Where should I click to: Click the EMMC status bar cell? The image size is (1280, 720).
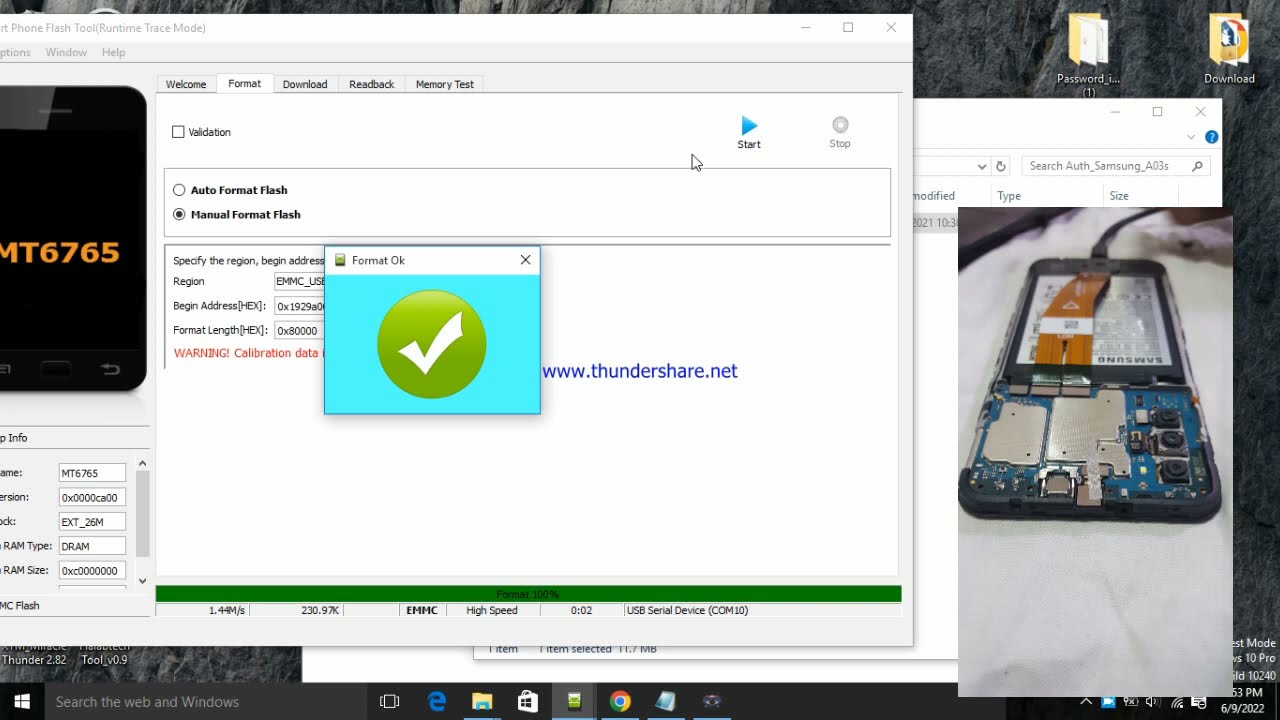(x=422, y=610)
